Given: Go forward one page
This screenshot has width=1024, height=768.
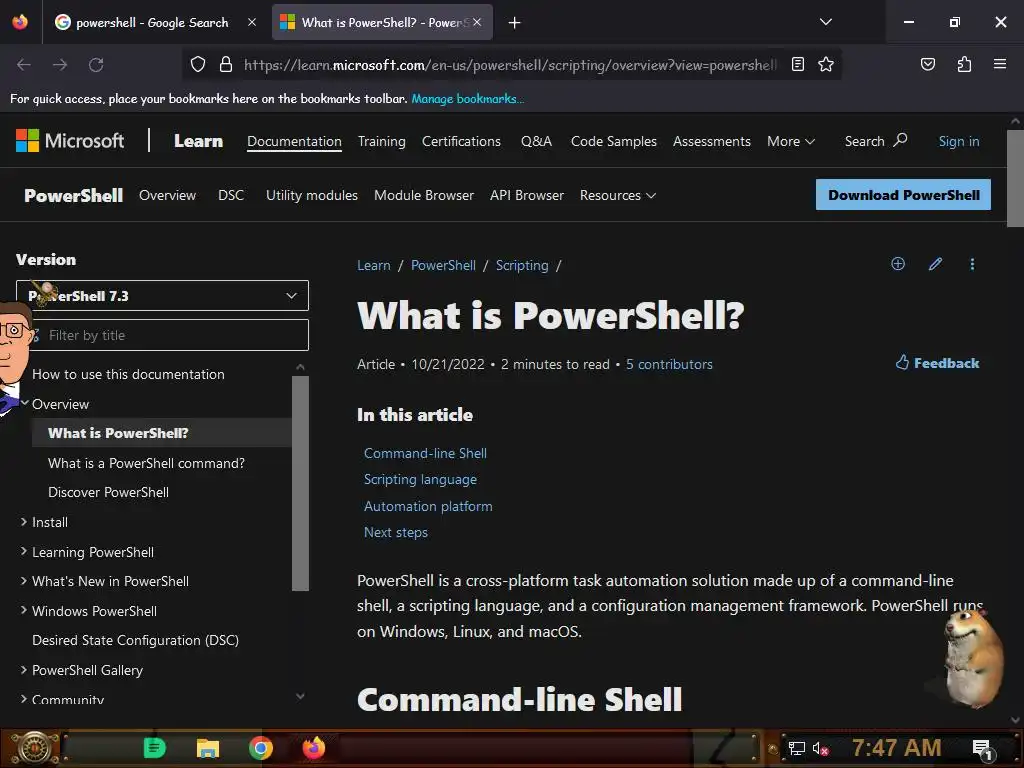Looking at the screenshot, I should pyautogui.click(x=60, y=65).
